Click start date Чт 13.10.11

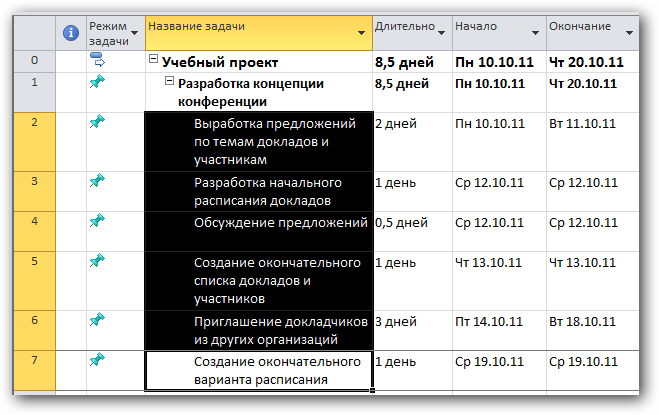click(499, 281)
